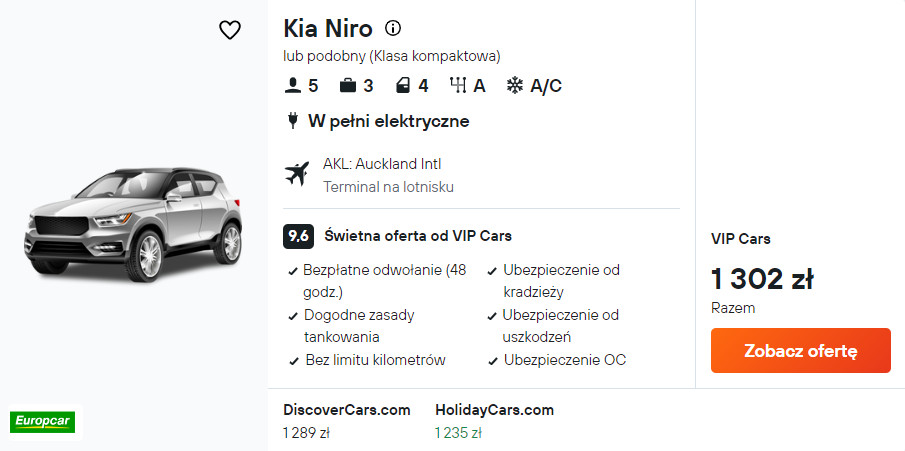Click the Bez limitu kilometrów feature

pos(374,360)
